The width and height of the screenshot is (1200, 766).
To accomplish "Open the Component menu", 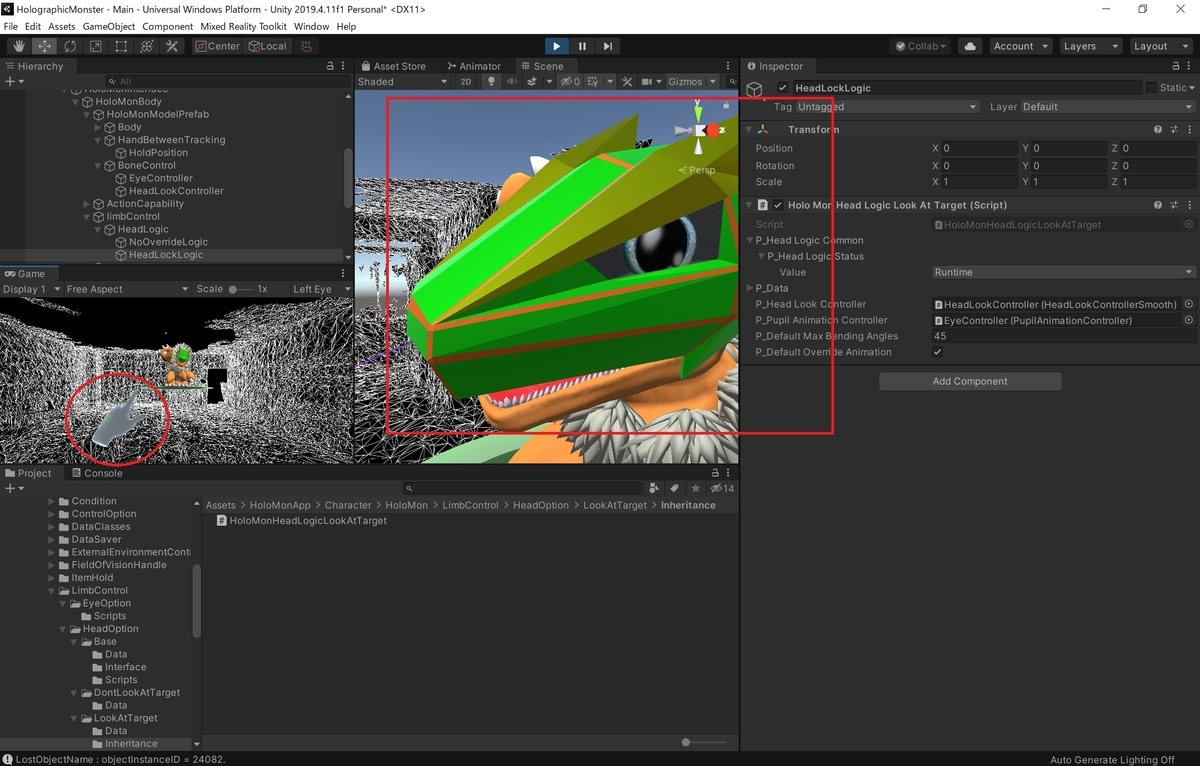I will pyautogui.click(x=168, y=26).
